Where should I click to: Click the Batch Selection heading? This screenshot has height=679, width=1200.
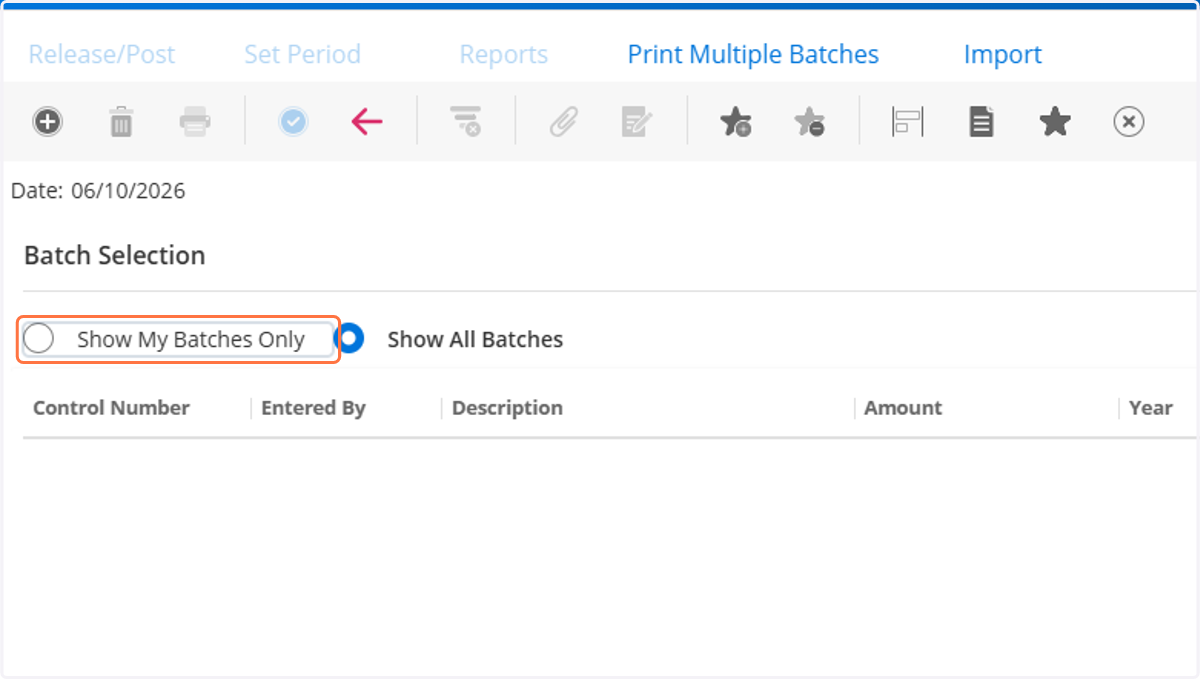pos(115,255)
